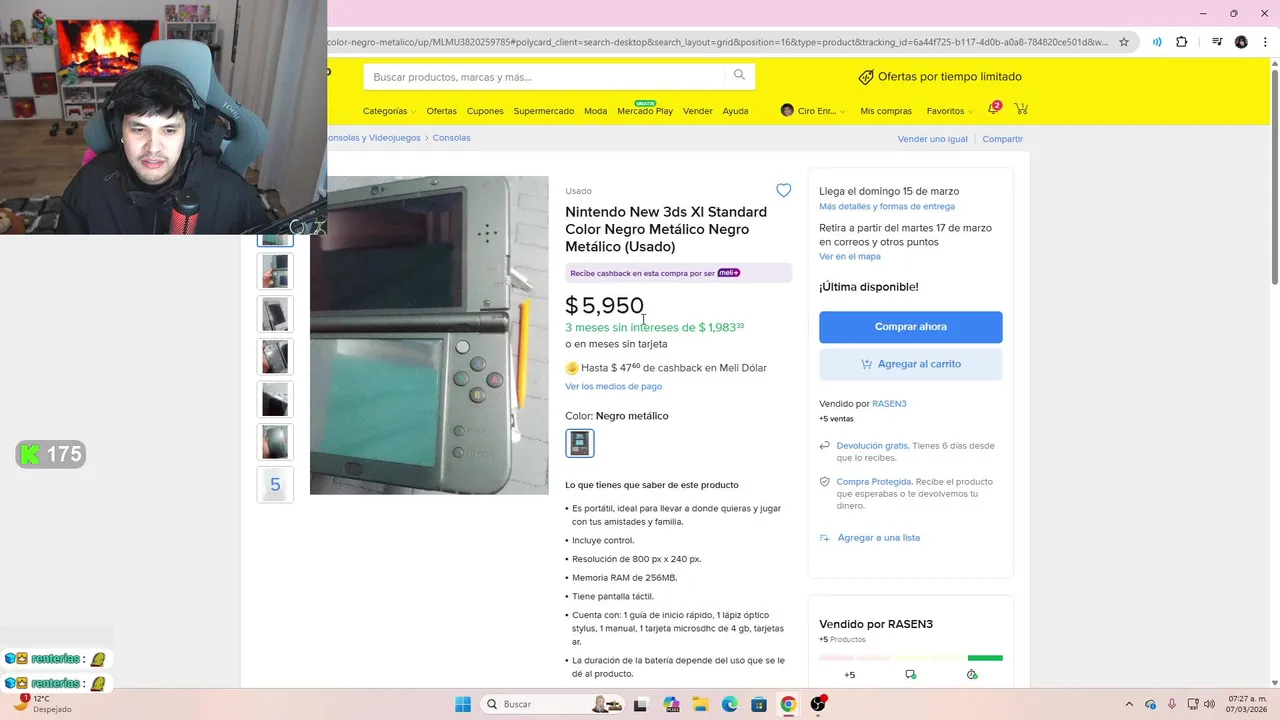Go to the Moda section
Viewport: 1280px width, 720px height.
point(595,111)
